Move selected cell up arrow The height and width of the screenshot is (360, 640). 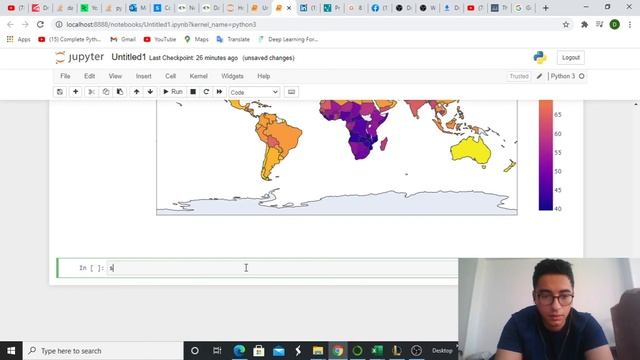136,92
